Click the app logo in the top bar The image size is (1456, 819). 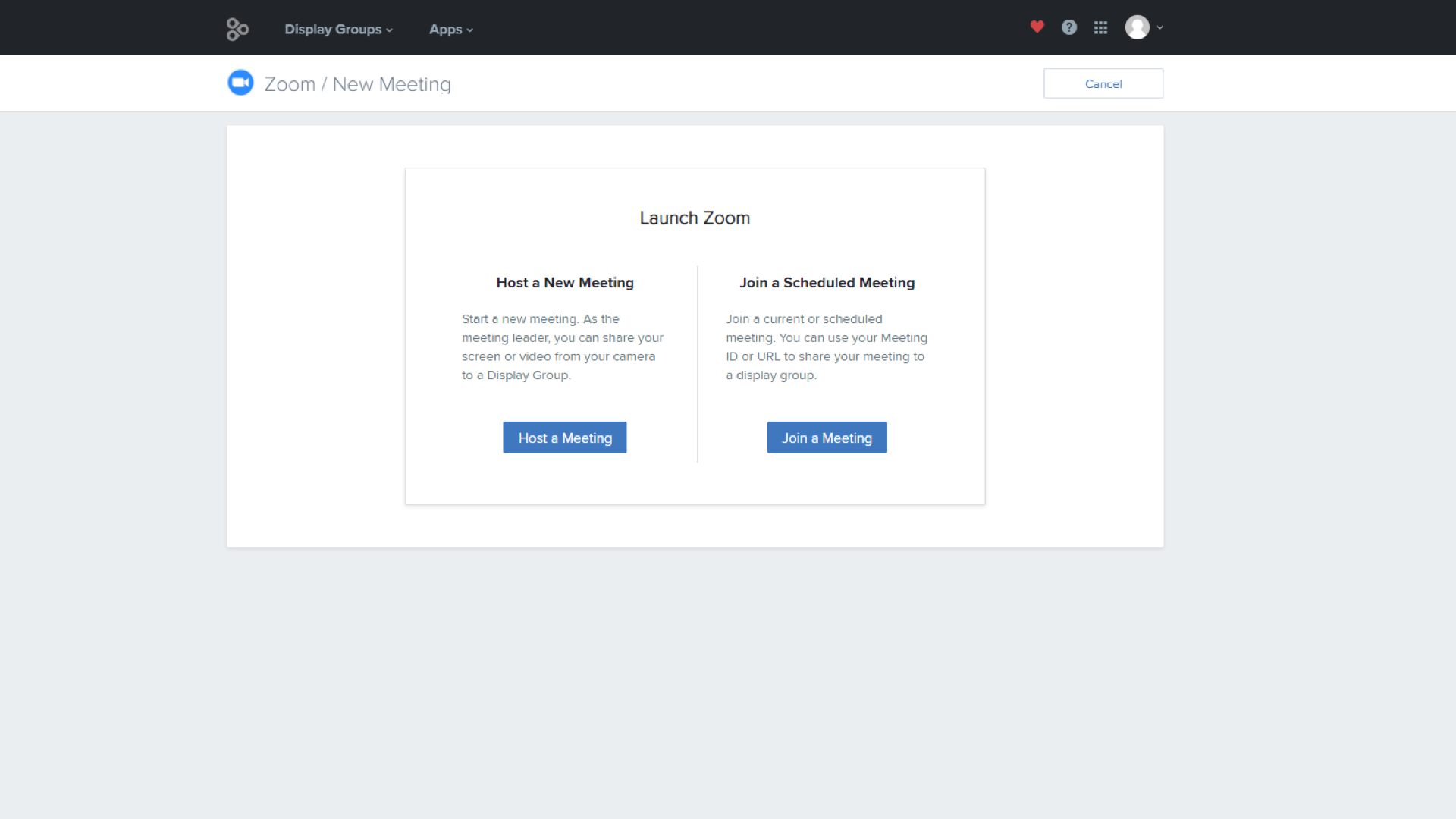(237, 29)
